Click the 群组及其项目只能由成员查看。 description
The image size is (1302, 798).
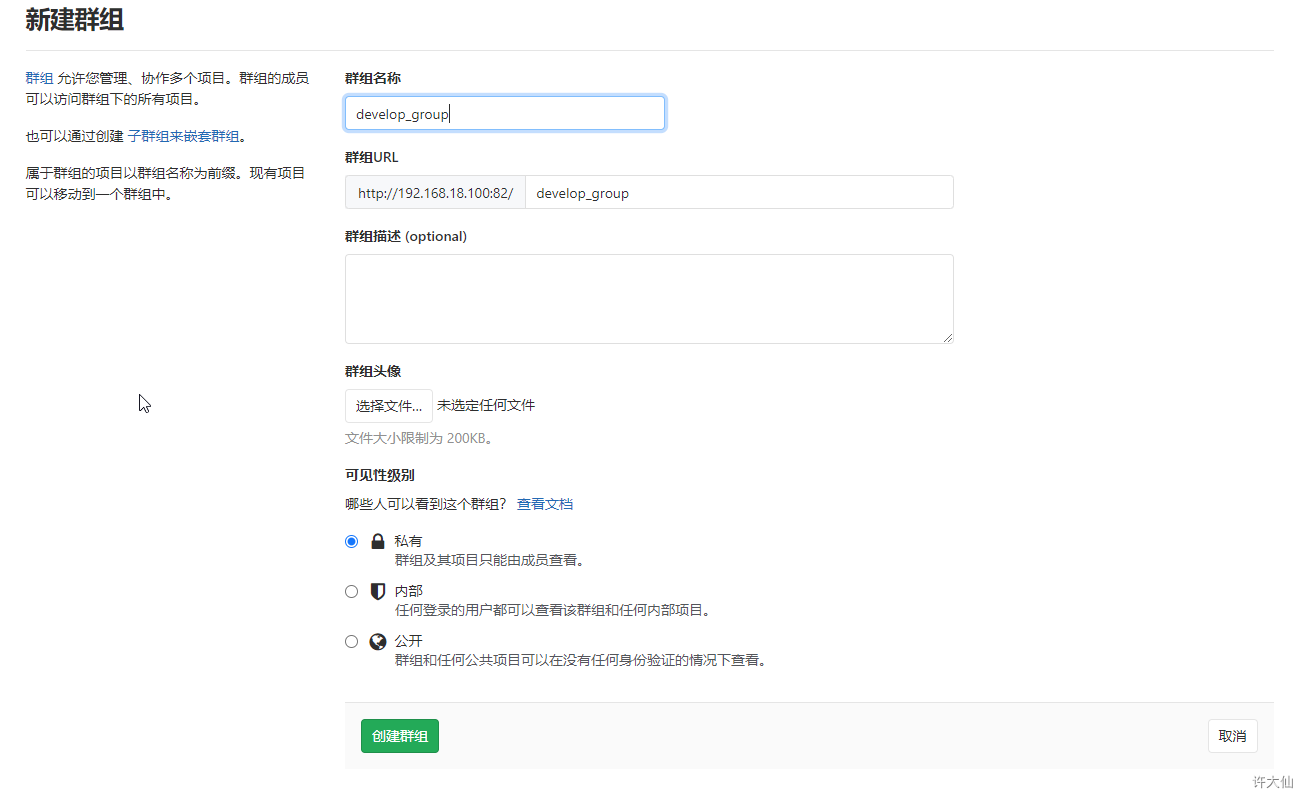coord(490,560)
